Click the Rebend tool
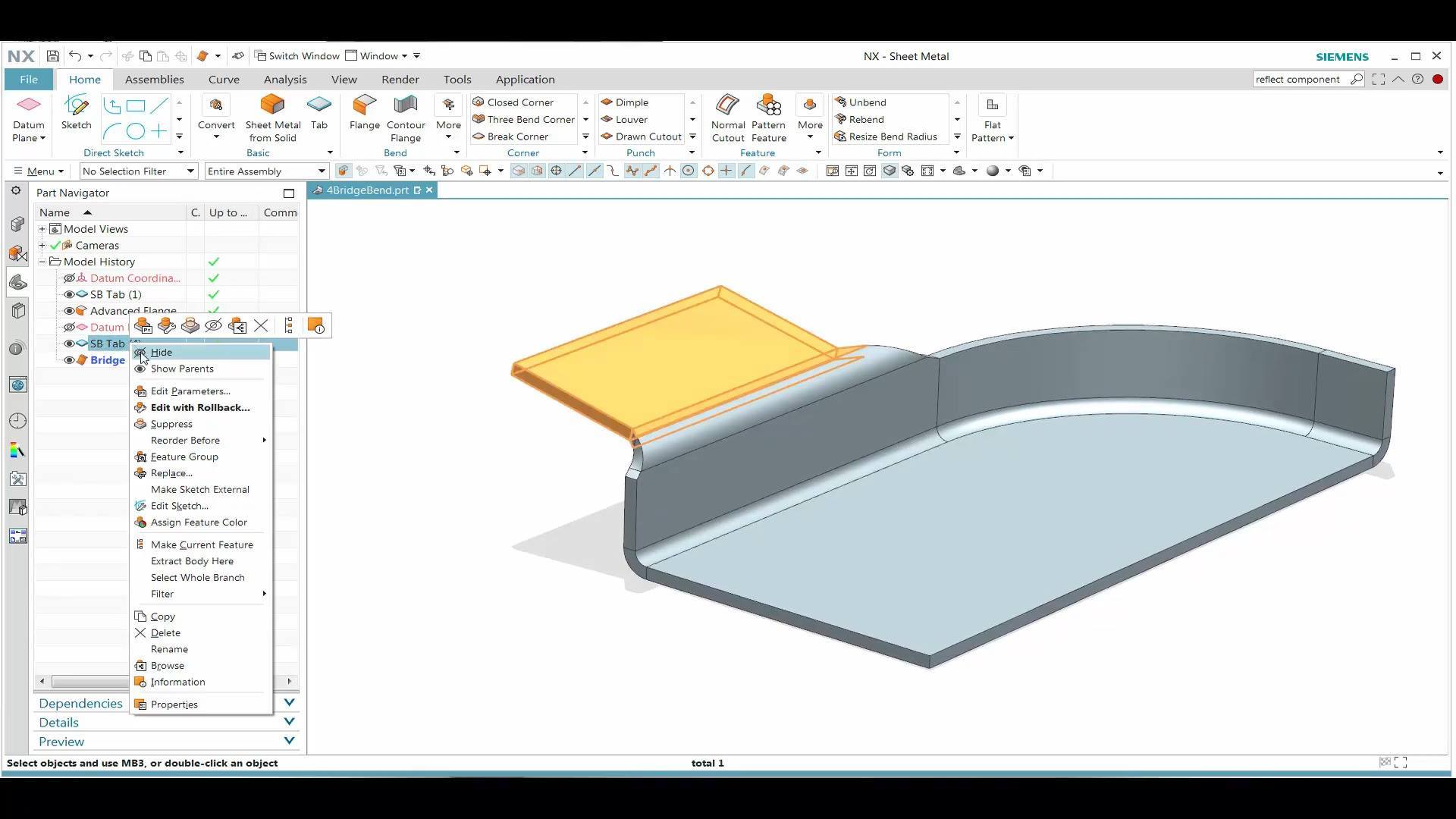The width and height of the screenshot is (1456, 819). click(x=859, y=119)
